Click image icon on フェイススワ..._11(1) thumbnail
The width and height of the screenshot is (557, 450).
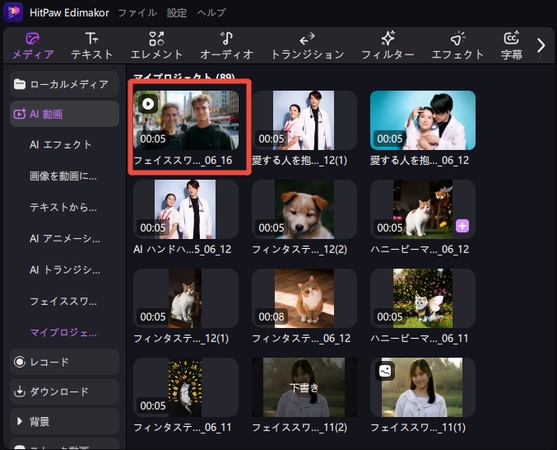click(x=385, y=371)
